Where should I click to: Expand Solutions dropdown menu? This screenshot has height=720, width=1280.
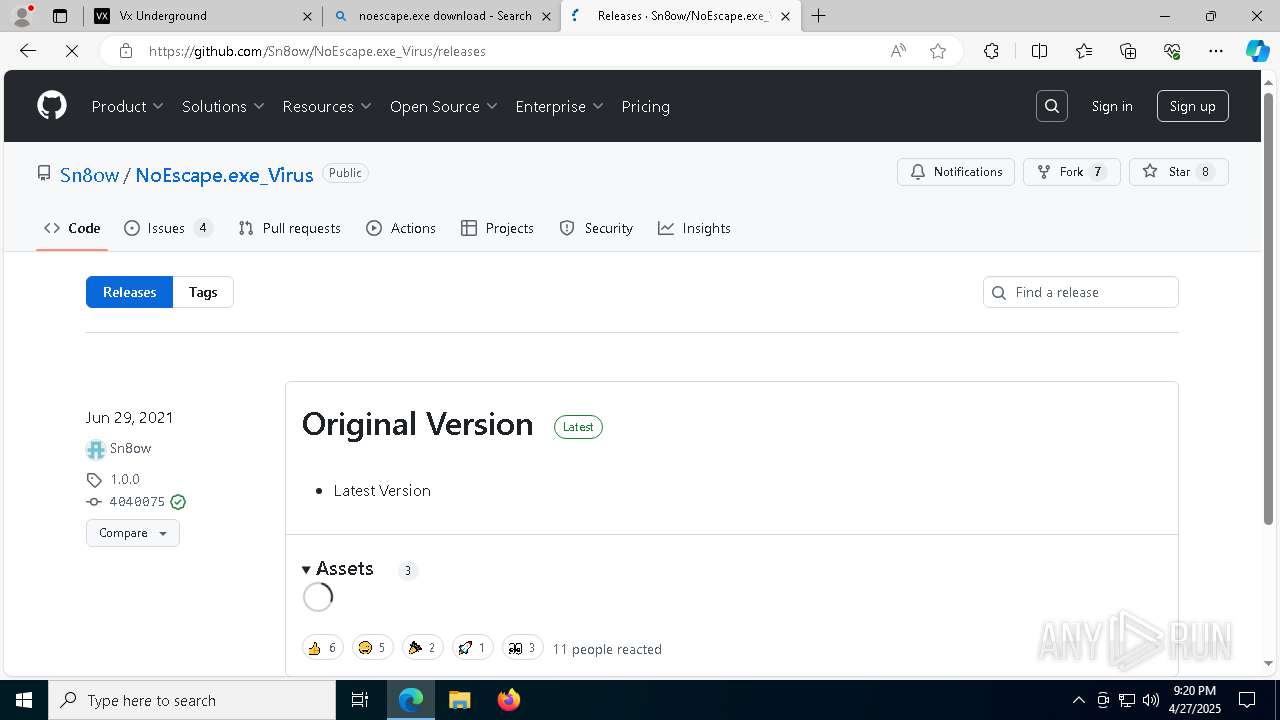click(223, 106)
